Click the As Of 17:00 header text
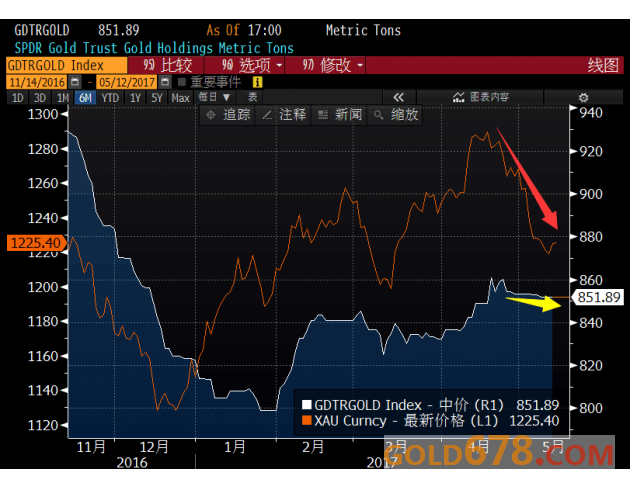630x490 pixels. 244,31
